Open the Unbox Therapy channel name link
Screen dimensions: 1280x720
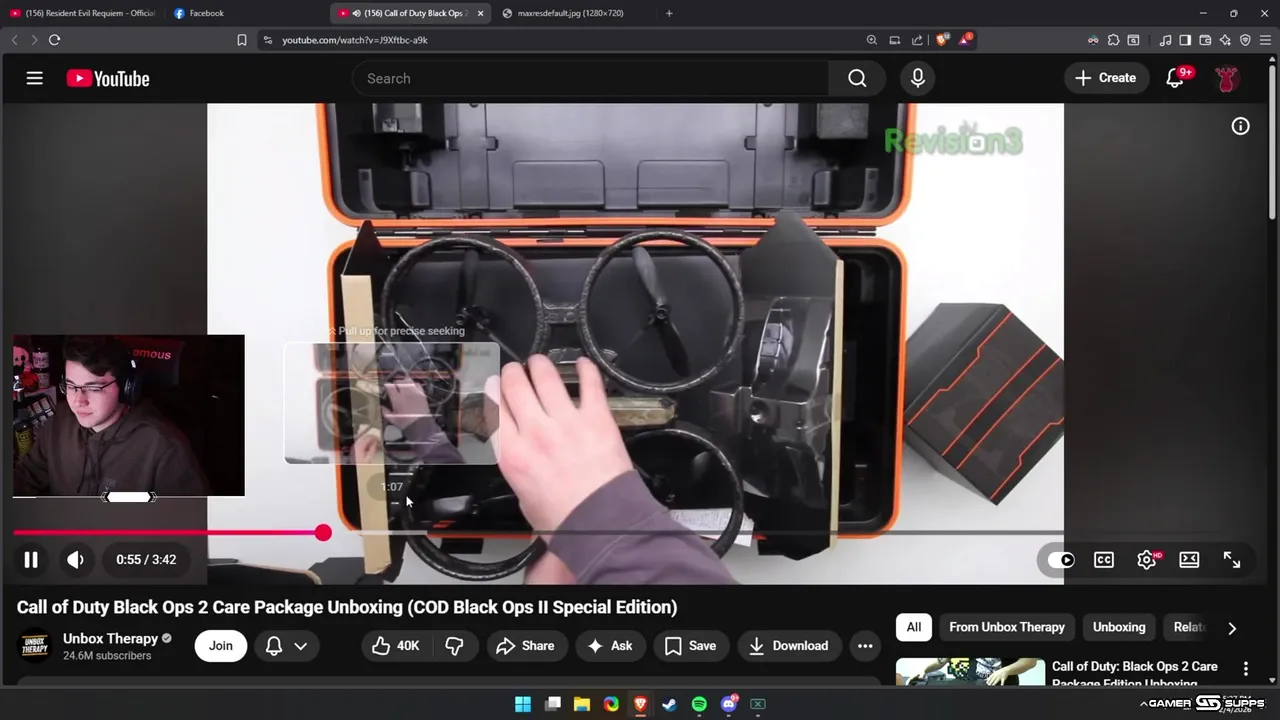click(110, 638)
